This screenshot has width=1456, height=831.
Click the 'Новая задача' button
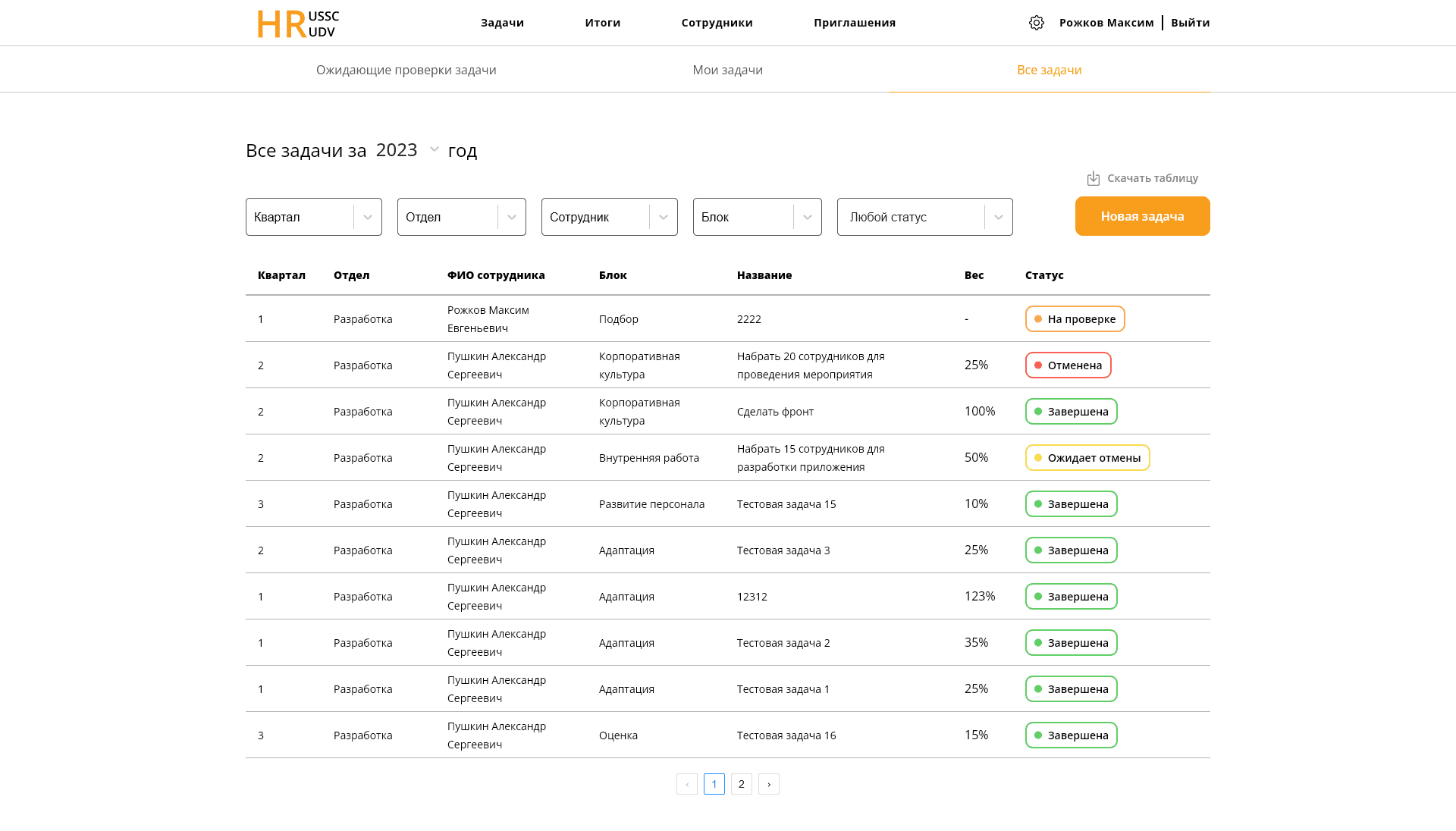pos(1142,216)
